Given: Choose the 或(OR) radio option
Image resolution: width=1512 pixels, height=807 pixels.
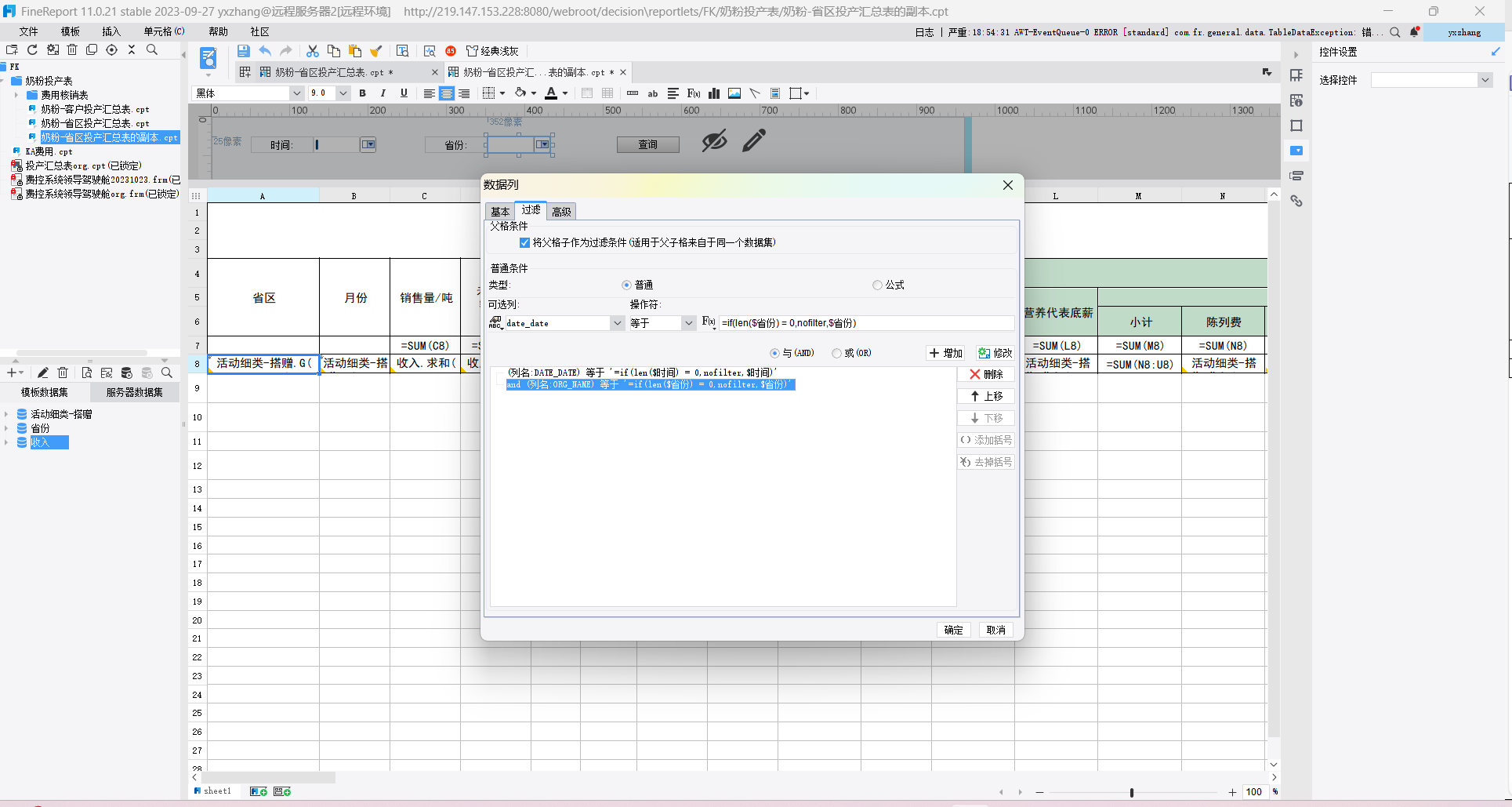Looking at the screenshot, I should pos(836,354).
